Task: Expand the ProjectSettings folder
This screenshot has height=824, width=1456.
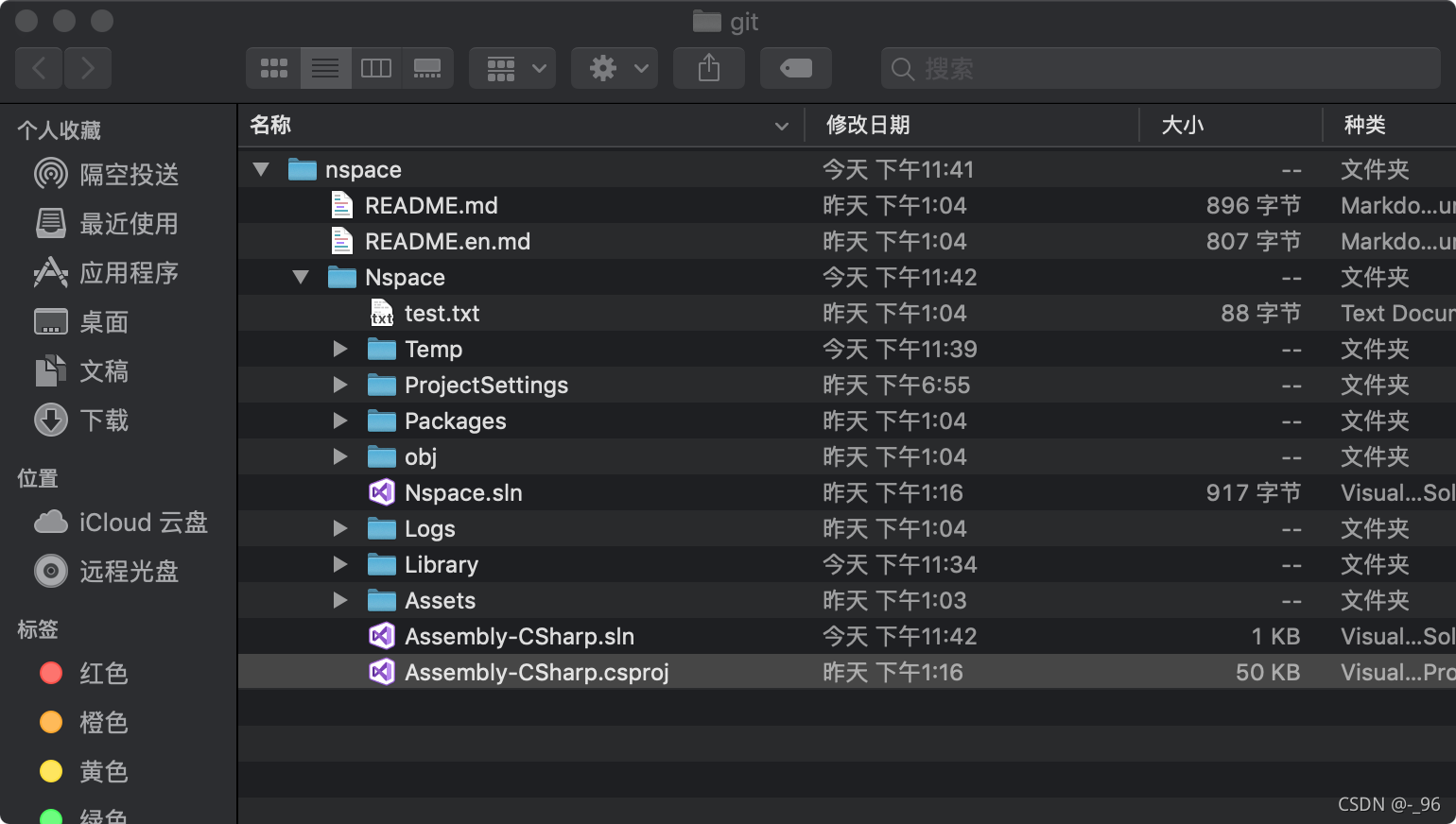Action: [x=340, y=386]
